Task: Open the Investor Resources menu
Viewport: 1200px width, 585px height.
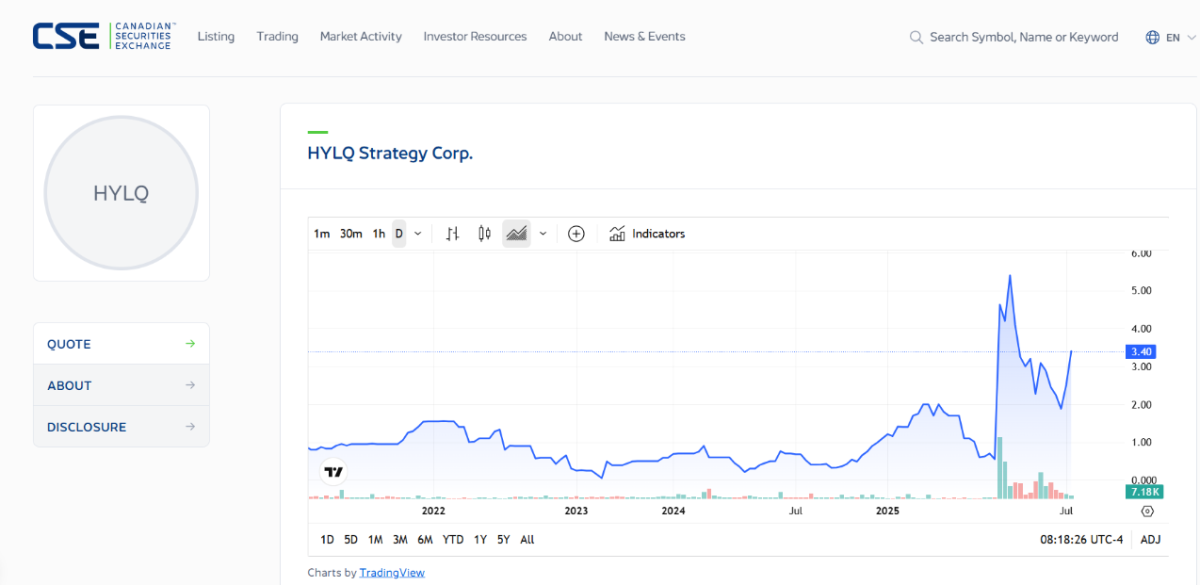Action: [x=475, y=37]
